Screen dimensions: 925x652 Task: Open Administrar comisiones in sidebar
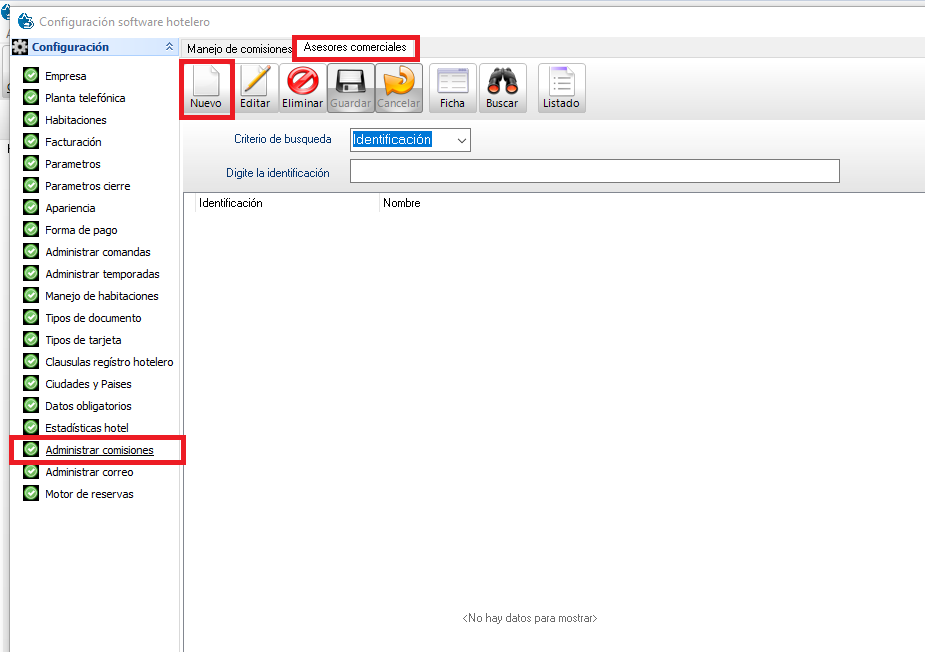(99, 450)
